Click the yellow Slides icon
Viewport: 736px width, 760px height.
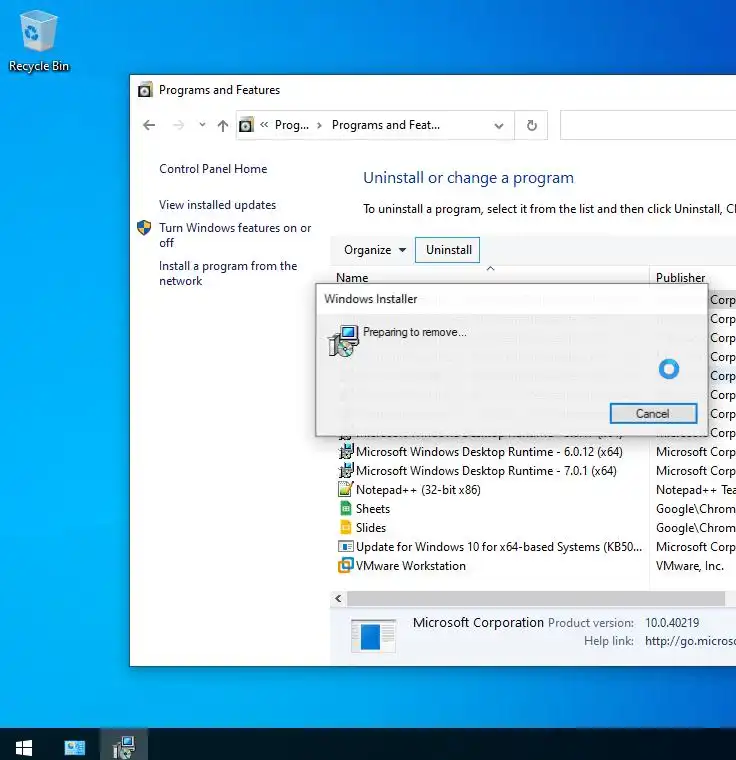[x=346, y=527]
